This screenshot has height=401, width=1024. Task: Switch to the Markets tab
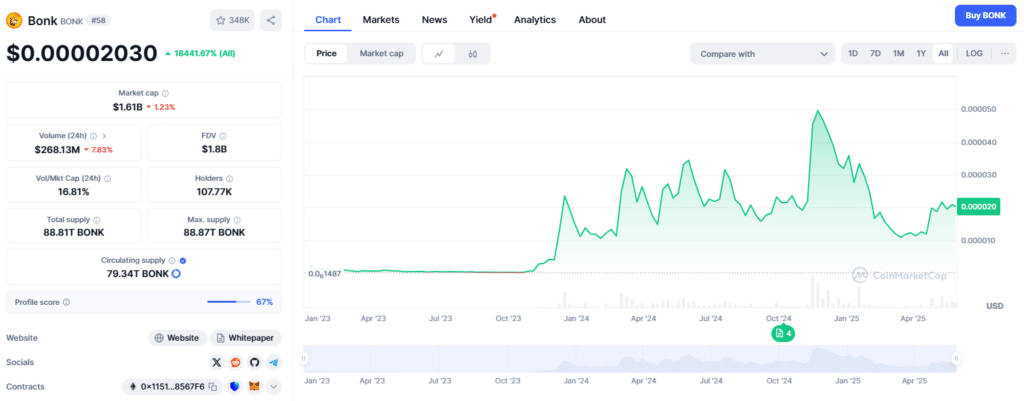pos(381,20)
